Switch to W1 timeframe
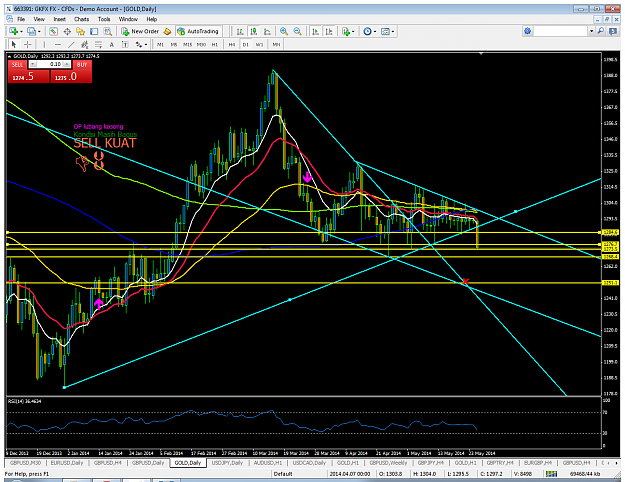The width and height of the screenshot is (625, 482). (x=259, y=44)
